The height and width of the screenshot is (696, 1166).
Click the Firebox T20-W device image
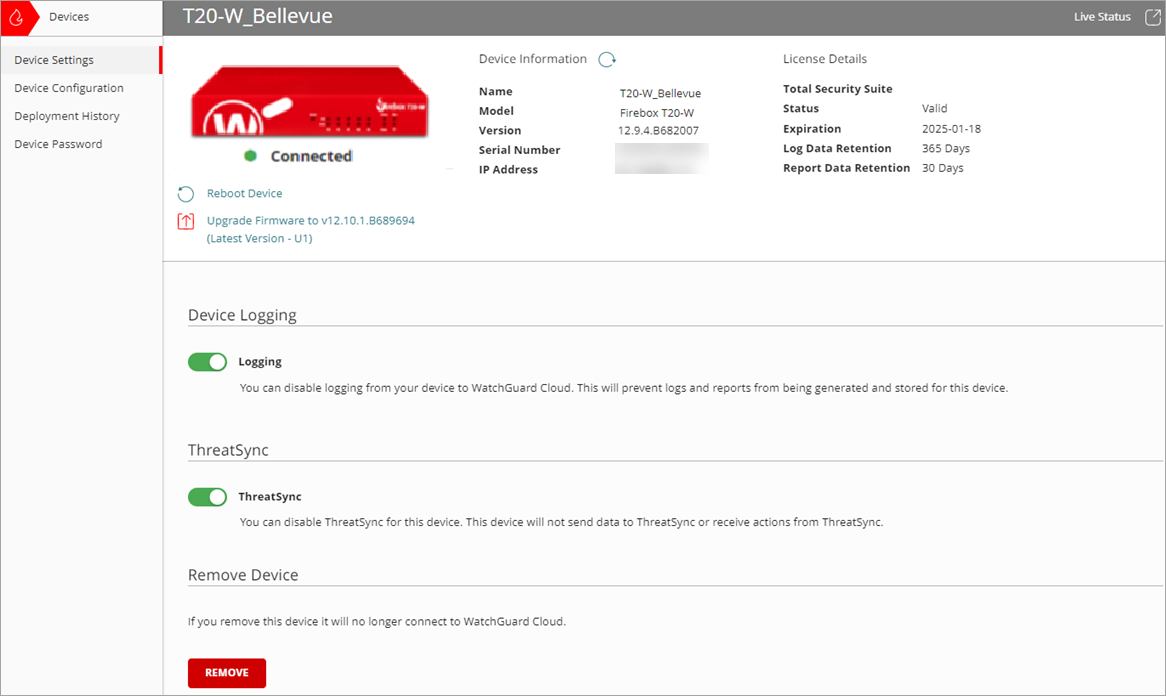308,105
